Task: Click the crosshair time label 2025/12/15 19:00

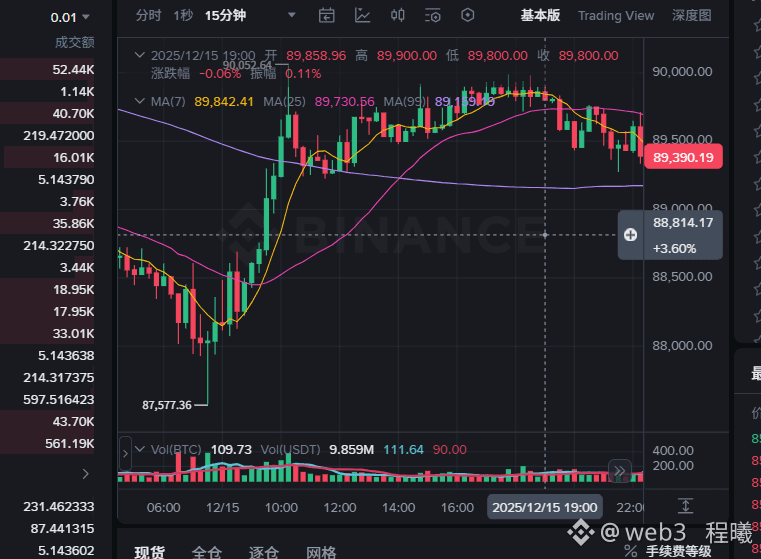Action: [x=545, y=507]
